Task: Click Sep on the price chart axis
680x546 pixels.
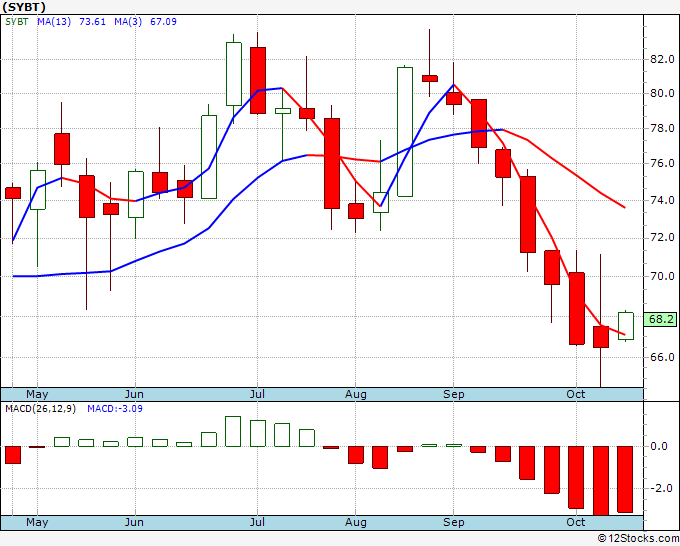Action: pyautogui.click(x=454, y=394)
